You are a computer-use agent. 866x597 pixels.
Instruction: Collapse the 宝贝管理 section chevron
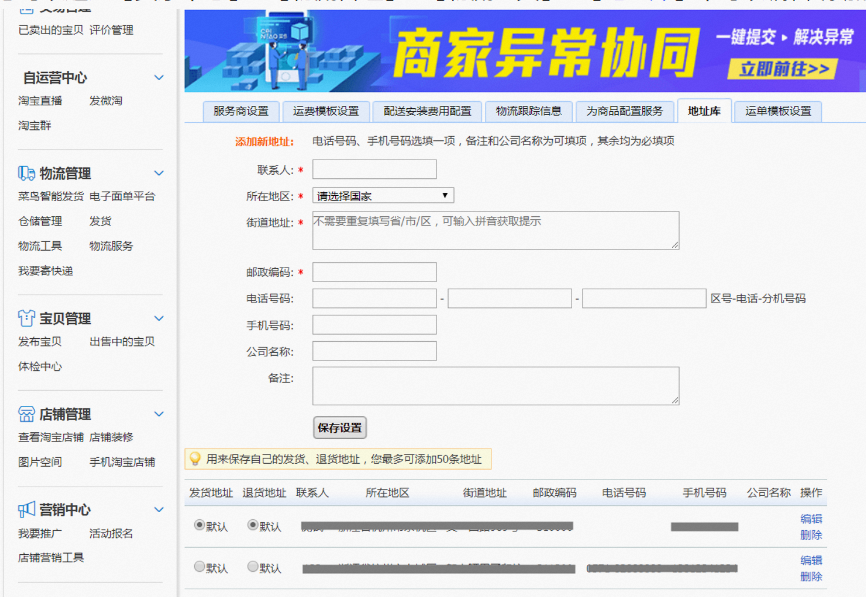pos(159,318)
